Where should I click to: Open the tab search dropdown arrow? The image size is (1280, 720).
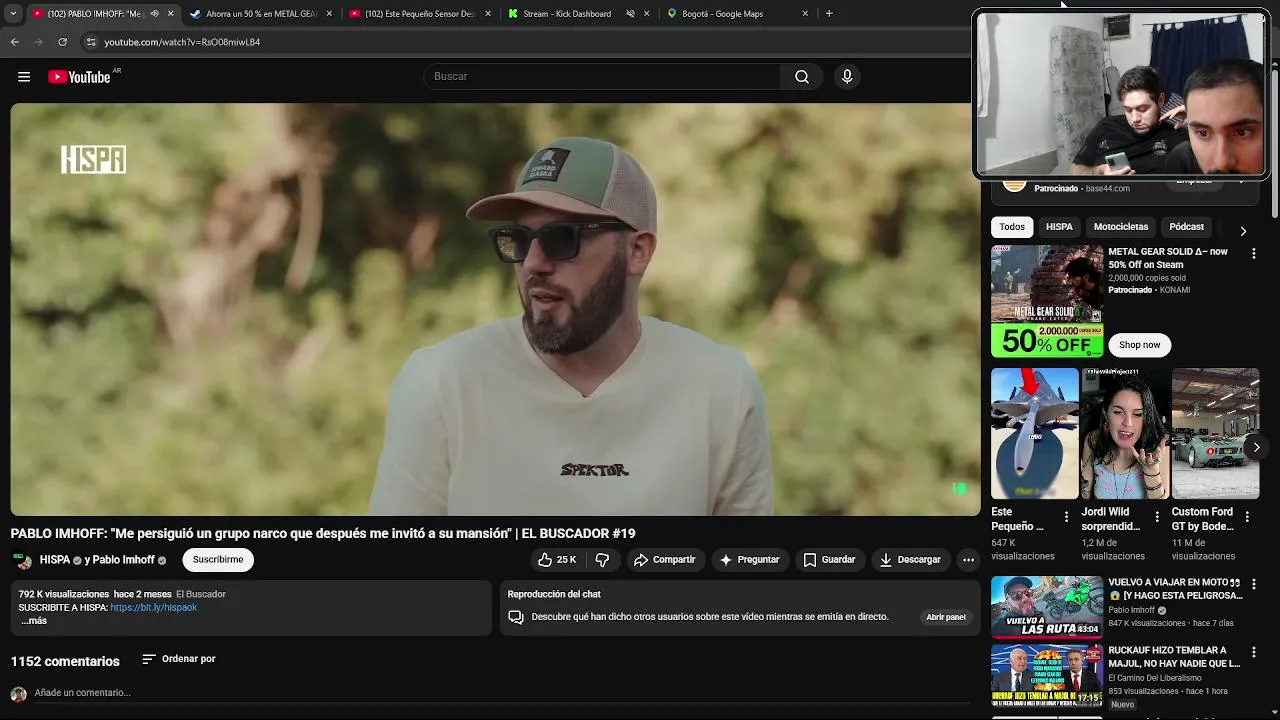[x=13, y=14]
